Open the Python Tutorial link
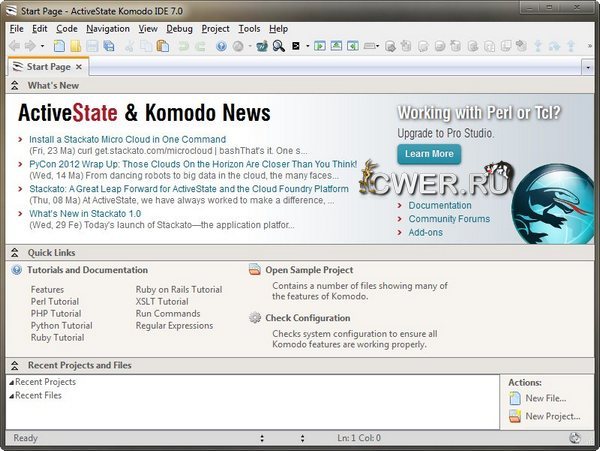 coord(62,326)
